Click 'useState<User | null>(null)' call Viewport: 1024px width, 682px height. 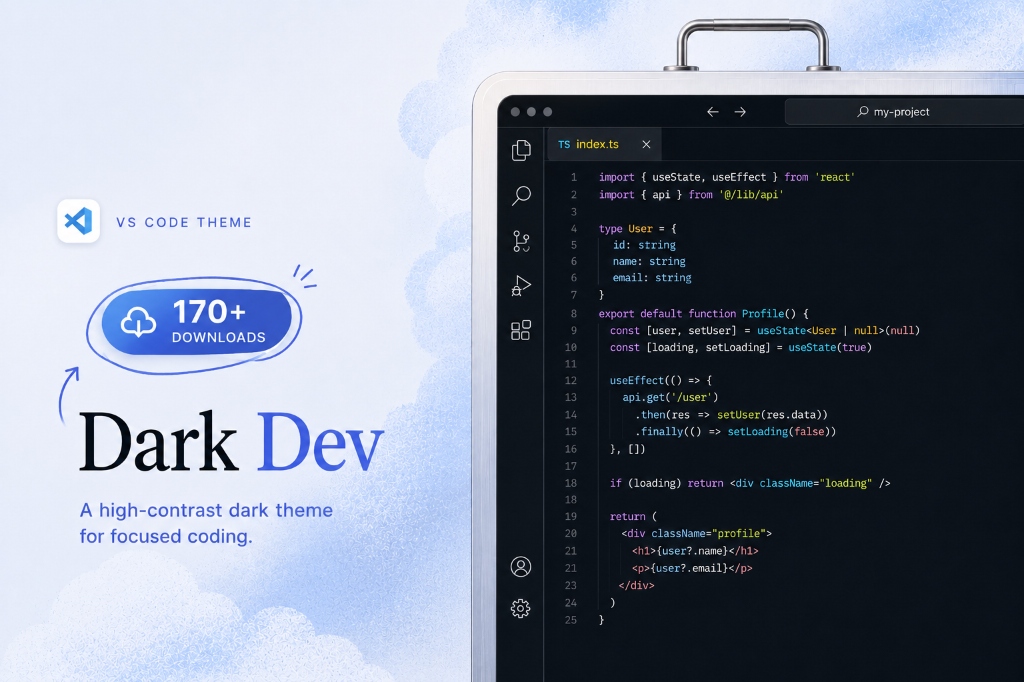pyautogui.click(x=838, y=331)
